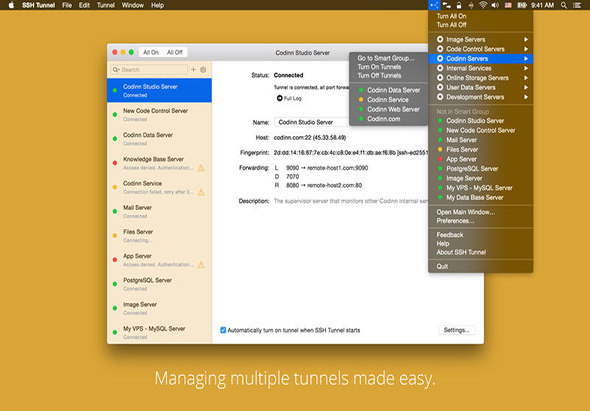The height and width of the screenshot is (411, 590).
Task: Click warning icon on App Server row
Action: point(201,265)
